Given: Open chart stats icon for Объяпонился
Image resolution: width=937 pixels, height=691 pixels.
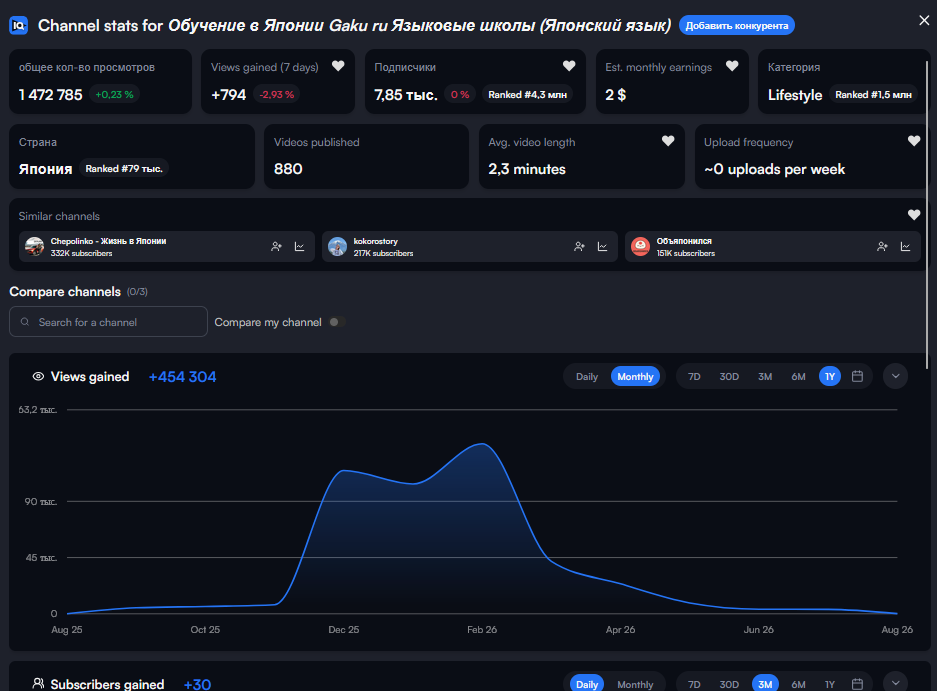Looking at the screenshot, I should click(x=905, y=246).
